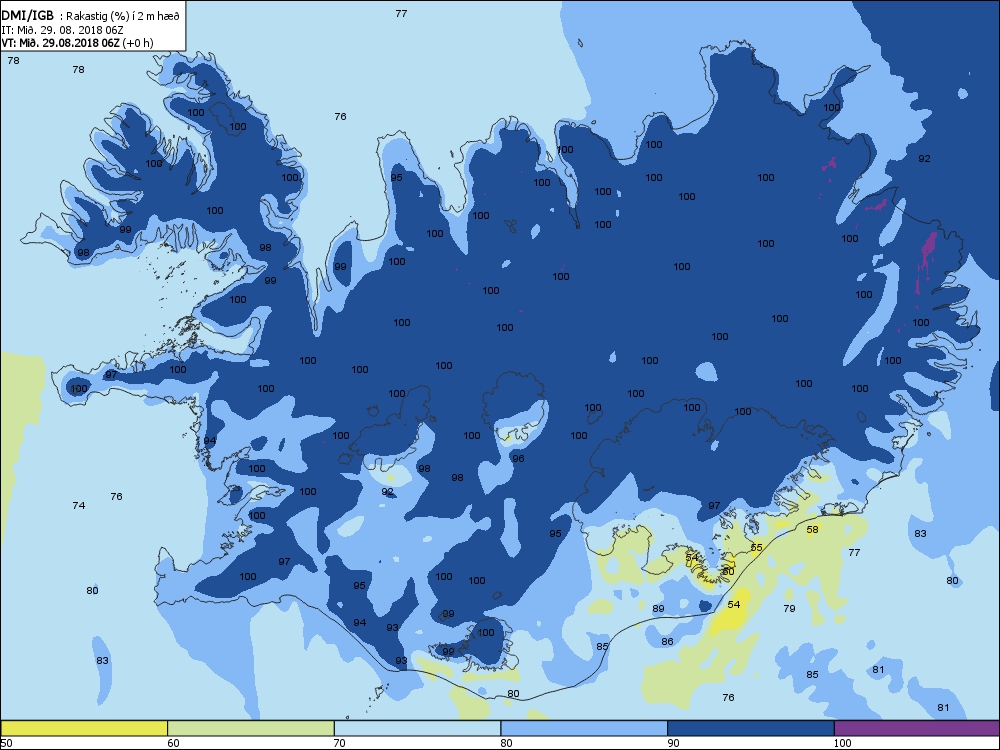Click the humidity value '86' on the map
Screen dimensions: 1000x750
pyautogui.click(x=667, y=641)
